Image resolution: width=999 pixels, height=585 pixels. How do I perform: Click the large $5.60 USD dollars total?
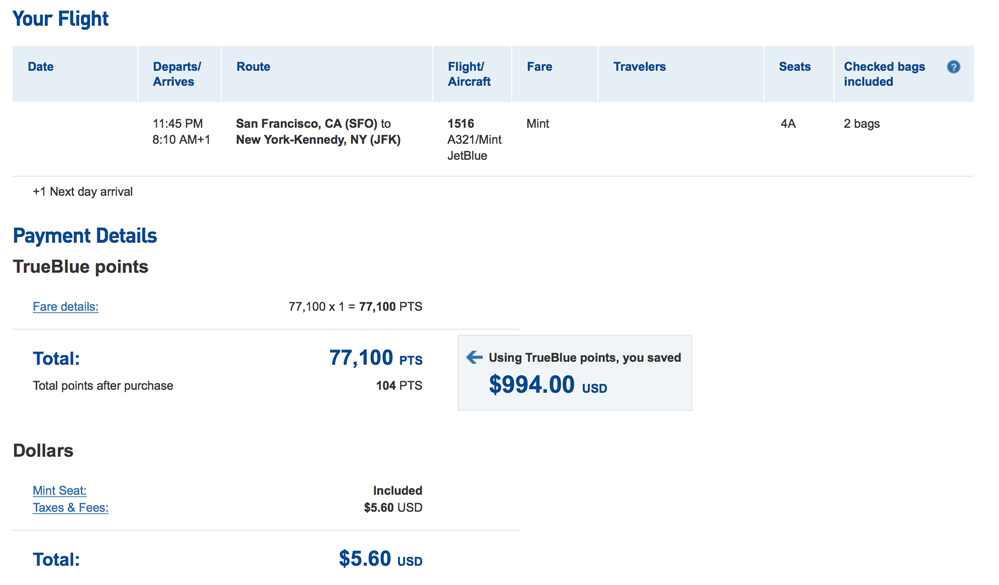pos(380,559)
